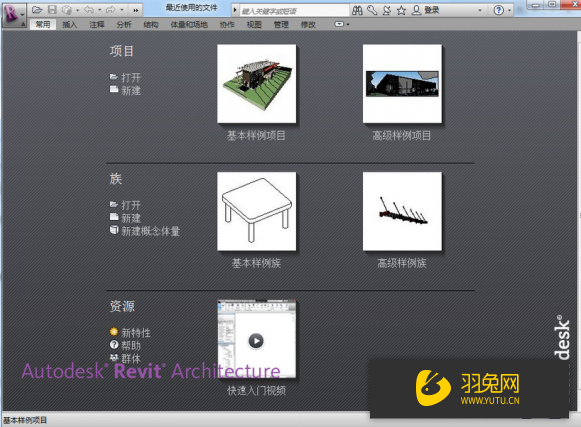Click the folder icon beside 项目 打开
581x427 pixels.
114,77
